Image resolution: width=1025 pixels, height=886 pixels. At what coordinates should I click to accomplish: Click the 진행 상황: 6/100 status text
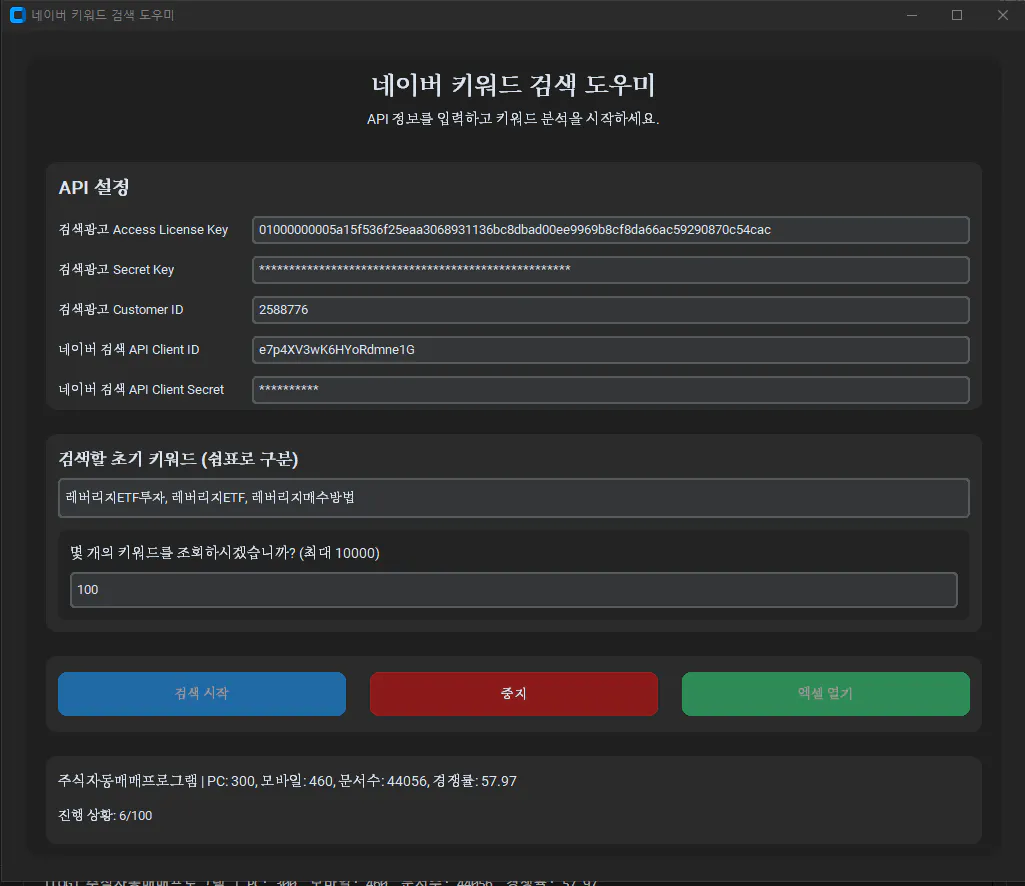coord(105,815)
